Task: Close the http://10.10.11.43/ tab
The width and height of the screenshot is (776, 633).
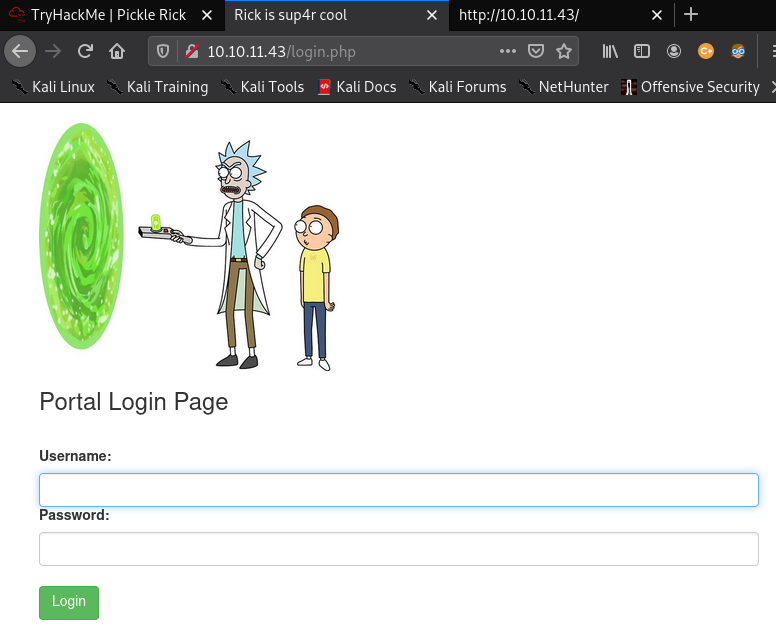Action: coord(657,15)
